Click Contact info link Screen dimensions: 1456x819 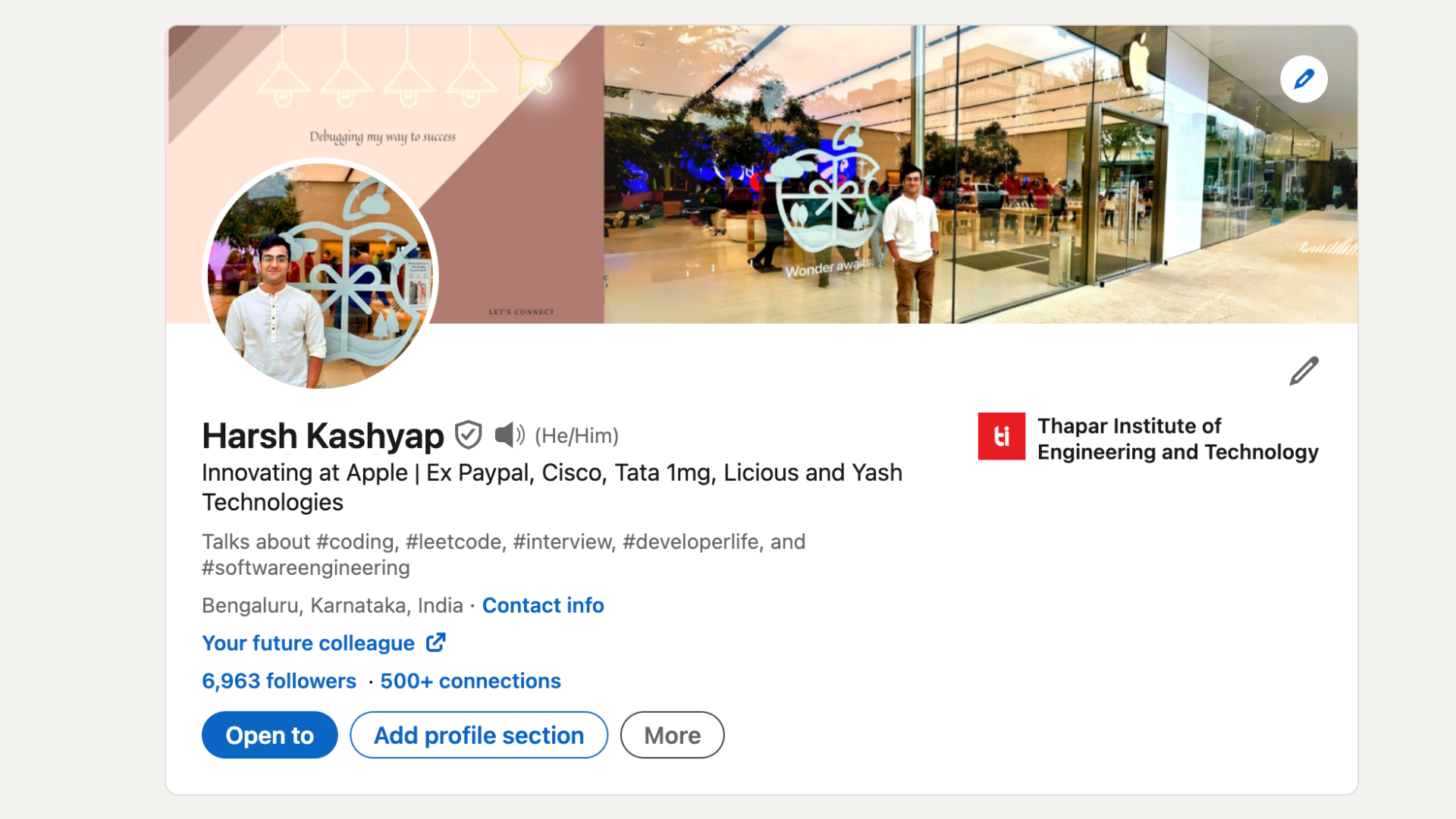click(543, 605)
